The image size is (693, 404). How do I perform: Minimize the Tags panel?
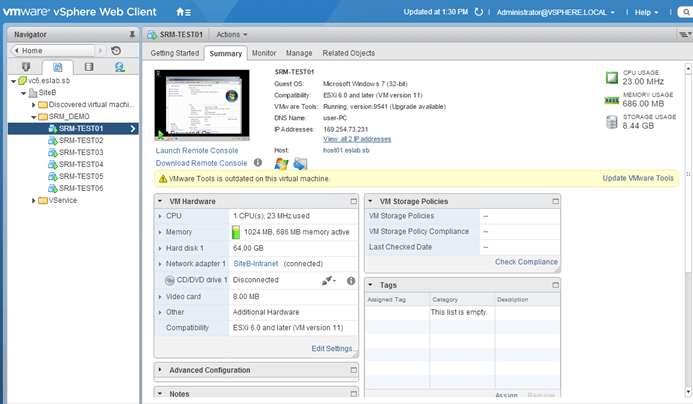click(x=674, y=285)
